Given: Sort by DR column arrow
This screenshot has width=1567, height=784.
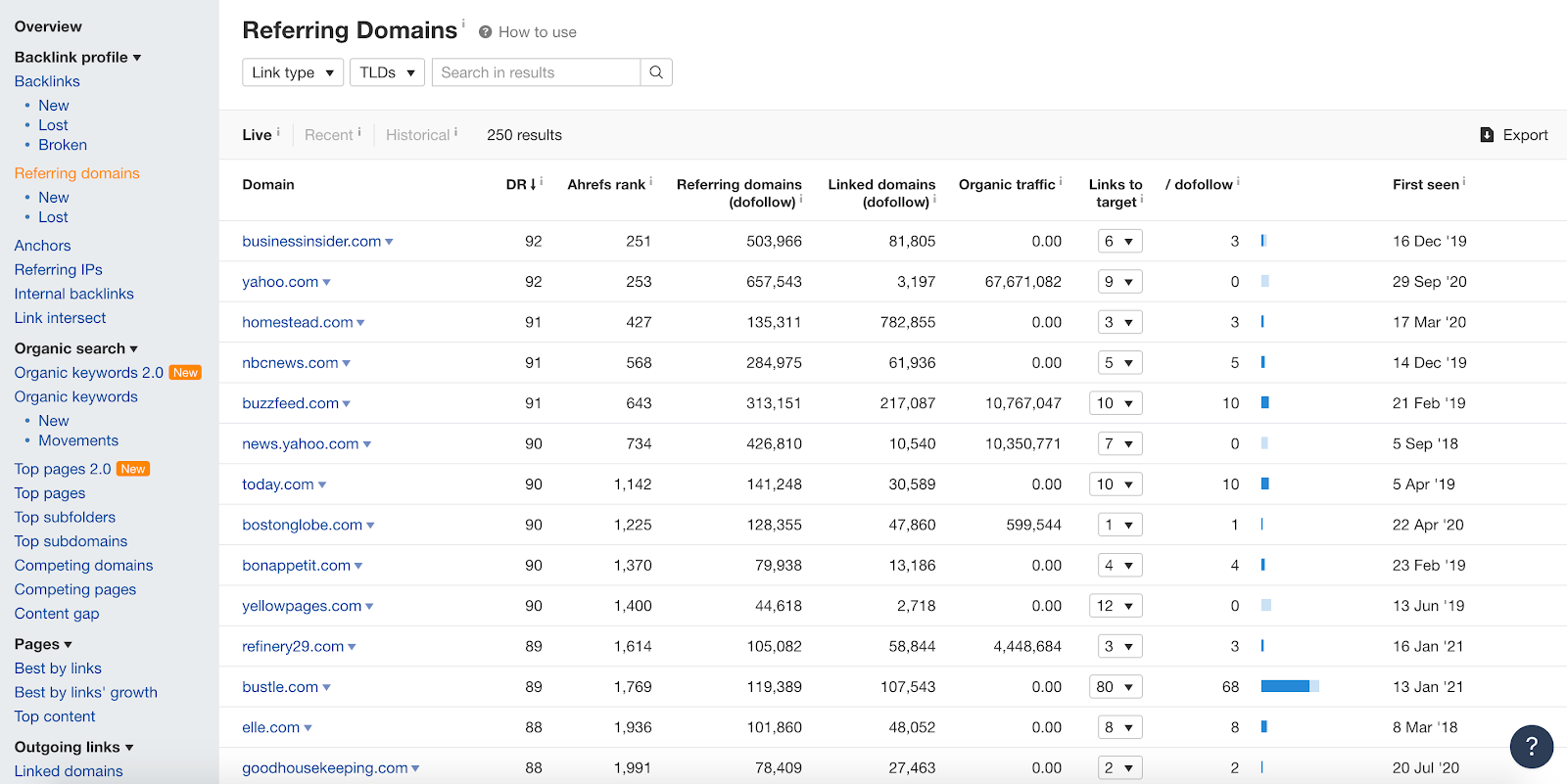Looking at the screenshot, I should tap(533, 184).
